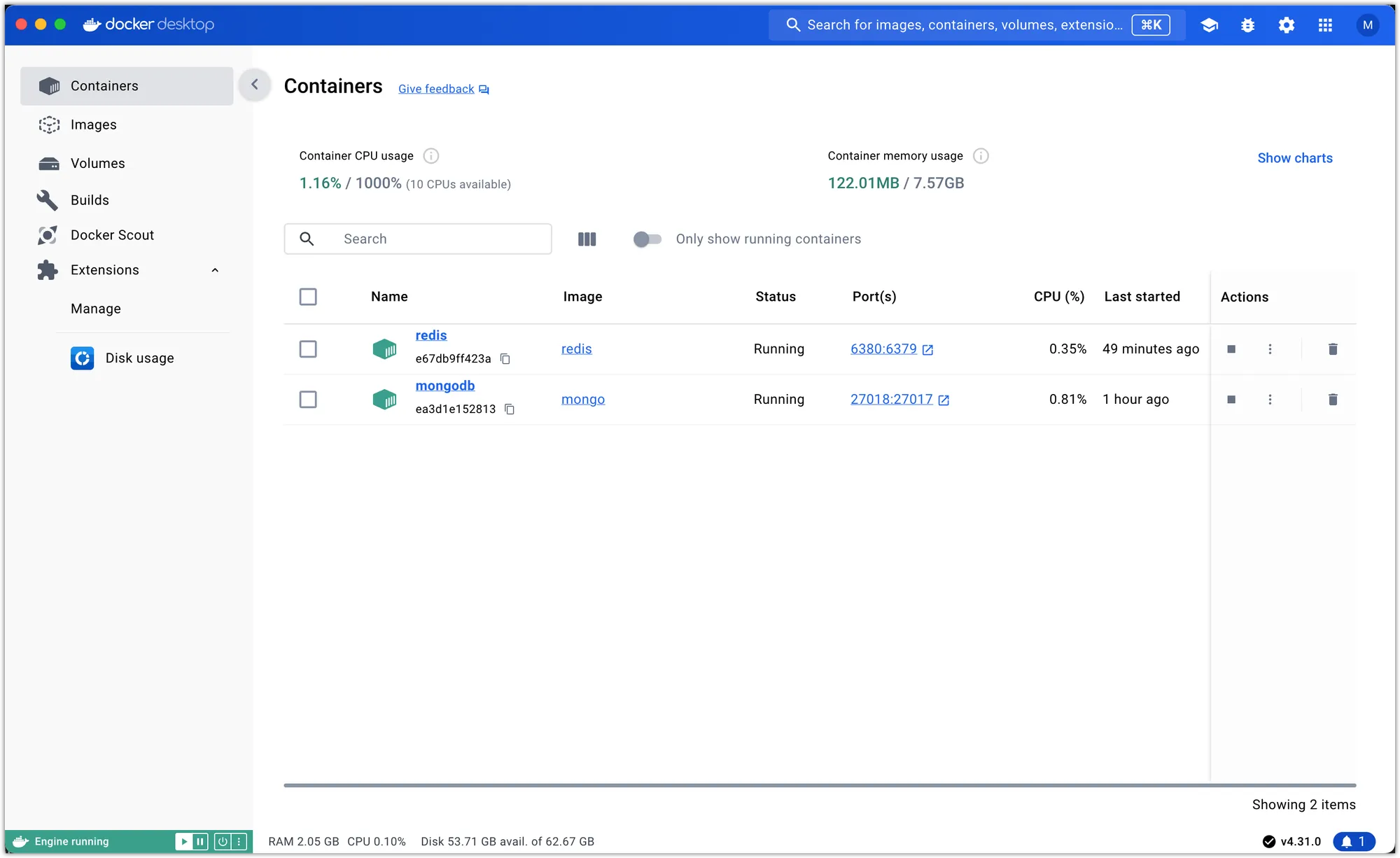Open the redis image link
This screenshot has height=858, width=1400.
point(577,349)
